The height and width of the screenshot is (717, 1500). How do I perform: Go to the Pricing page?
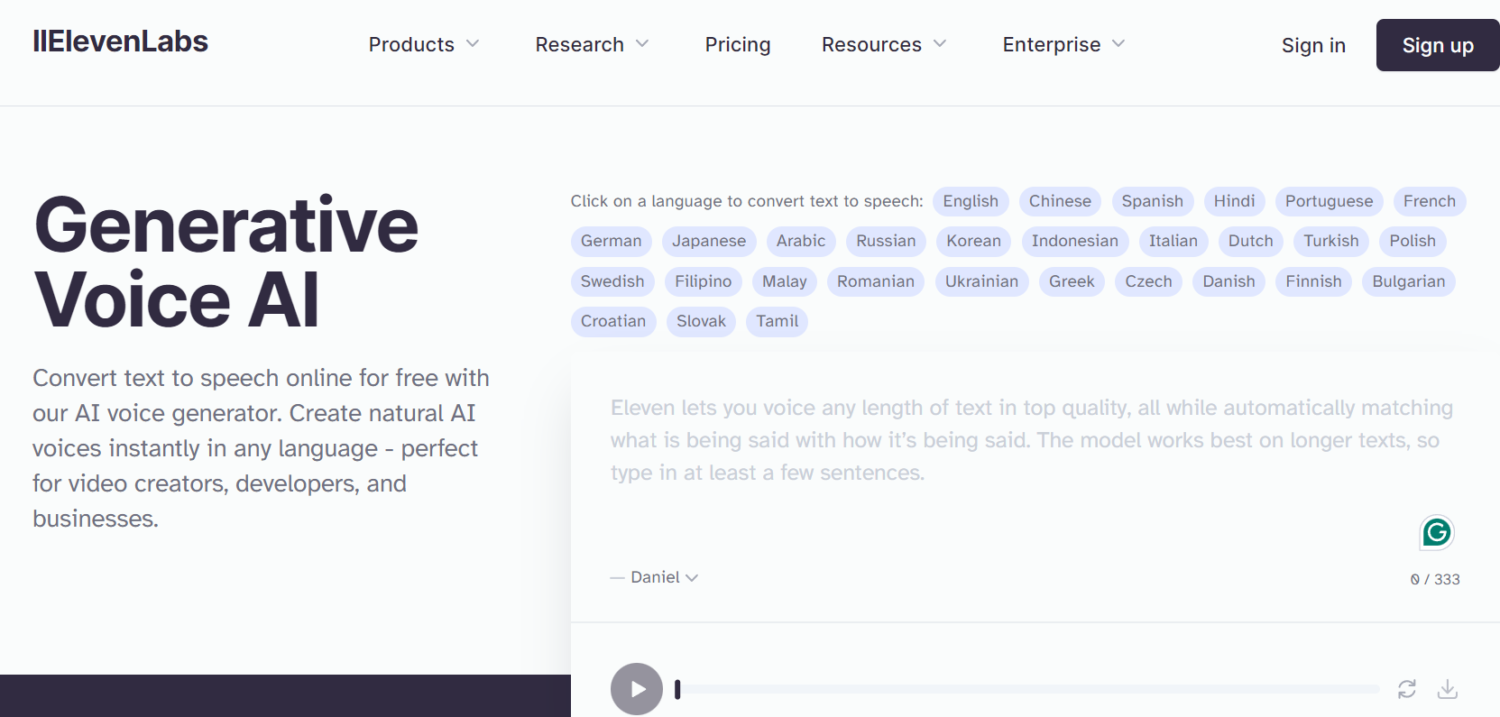point(737,45)
